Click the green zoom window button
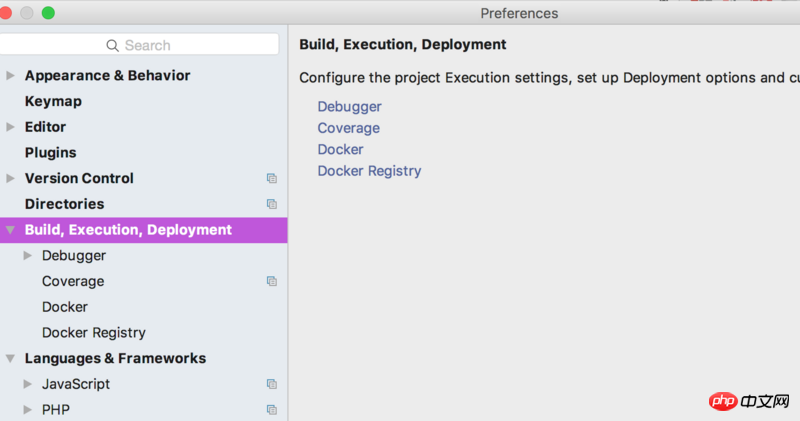Screen dimensions: 800x421 click(x=48, y=13)
